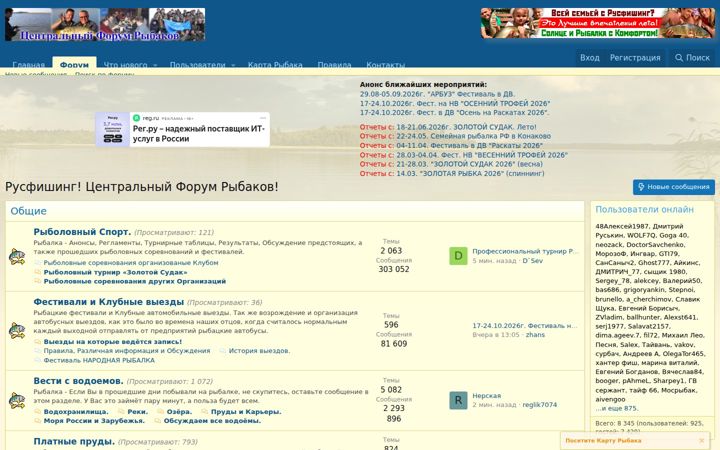Open the Форум tab
The height and width of the screenshot is (450, 720).
pos(74,63)
